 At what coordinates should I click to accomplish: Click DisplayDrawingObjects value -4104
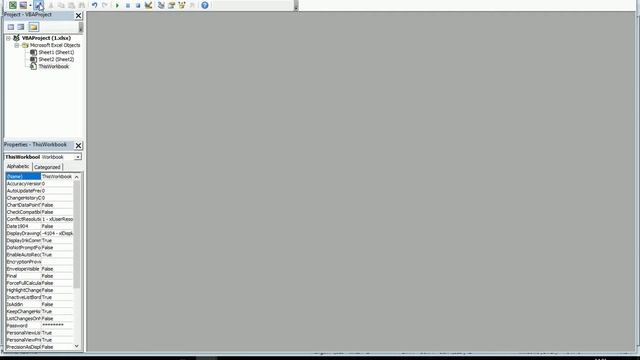[57, 233]
